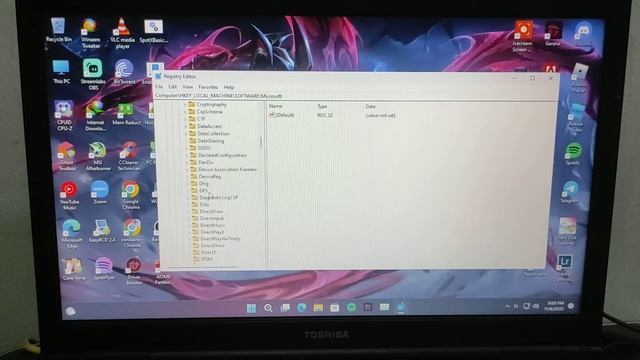Open Winaero Tweaker desktop shortcut
This screenshot has width=640, height=360.
click(90, 33)
